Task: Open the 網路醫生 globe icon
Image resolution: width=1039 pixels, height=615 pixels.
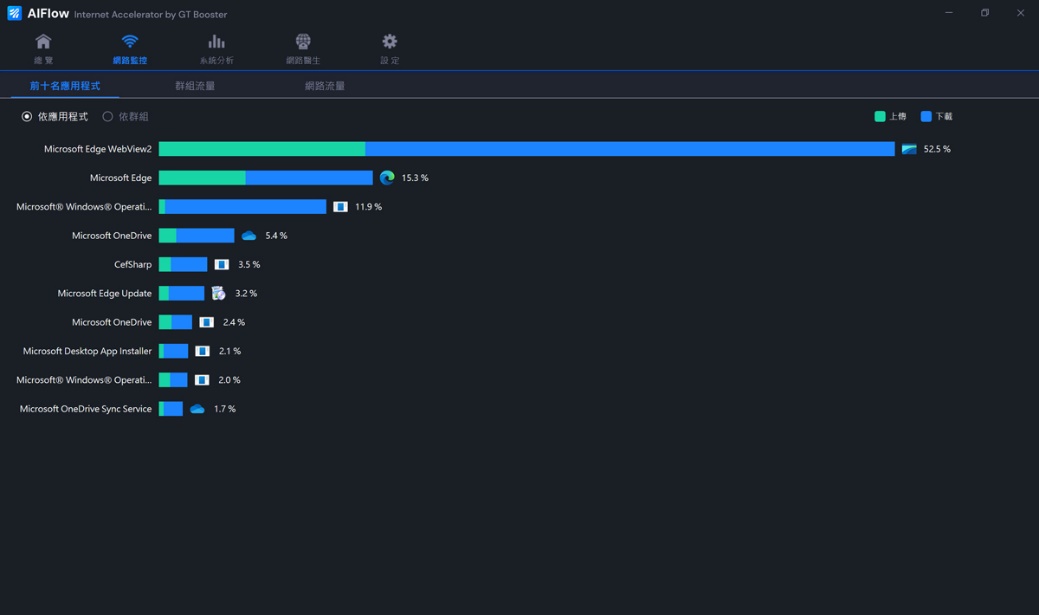Action: (x=303, y=42)
